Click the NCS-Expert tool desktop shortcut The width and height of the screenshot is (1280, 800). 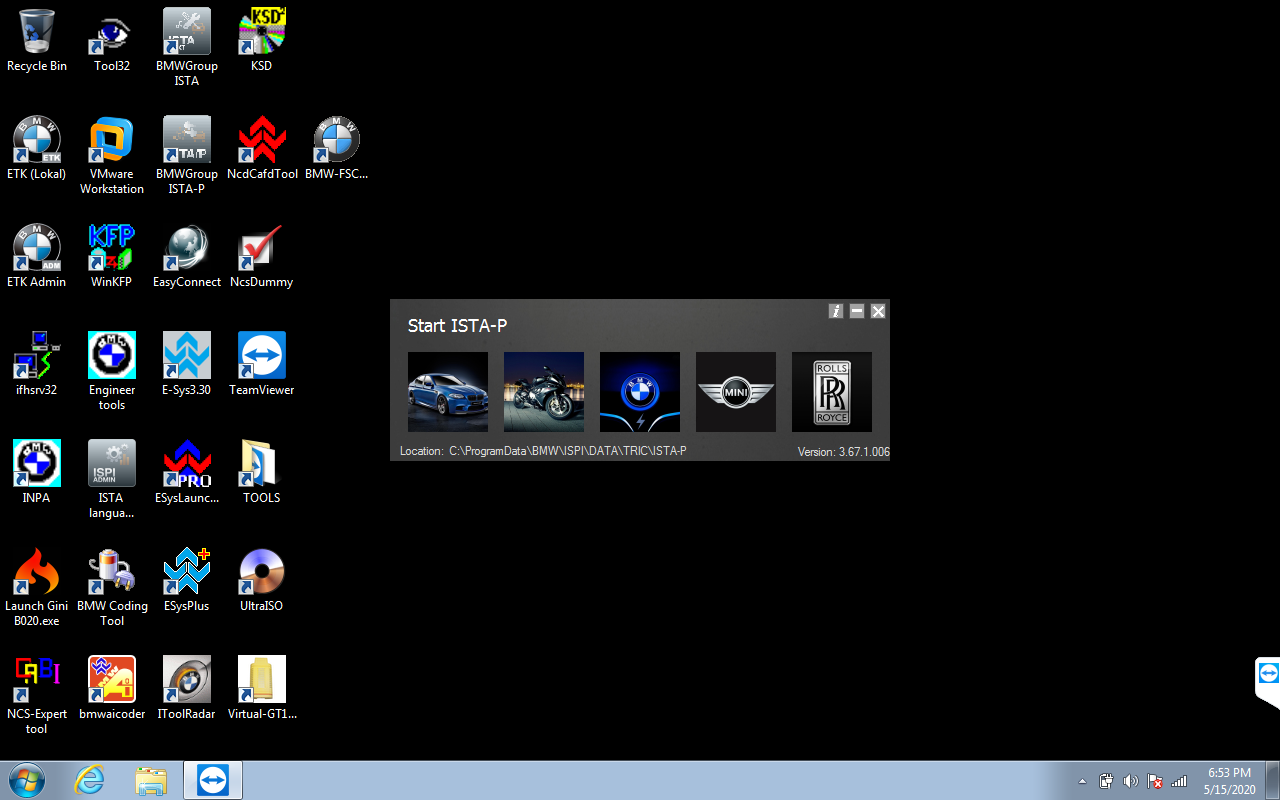pos(37,695)
